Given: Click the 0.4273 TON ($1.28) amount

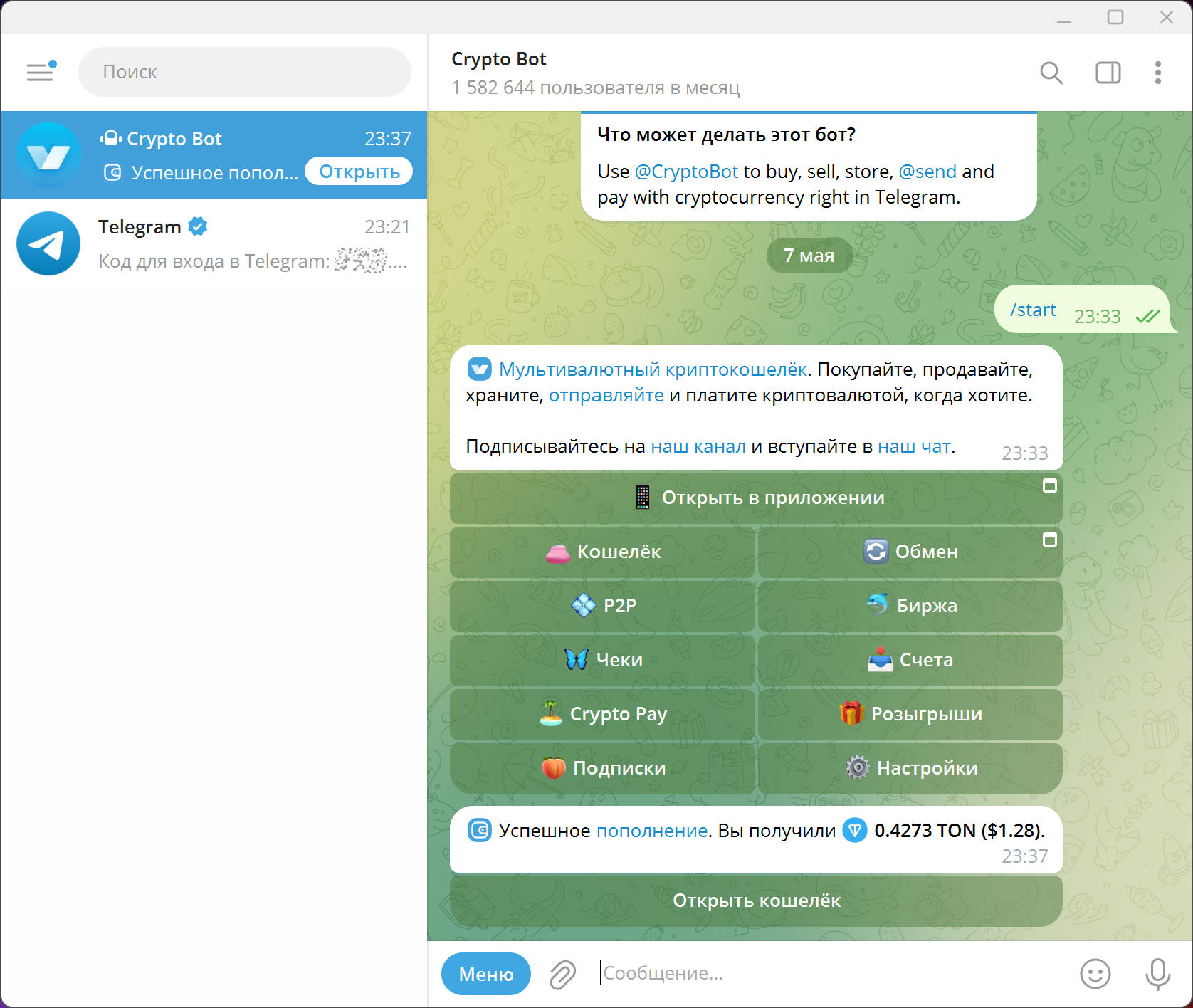Looking at the screenshot, I should pyautogui.click(x=958, y=831).
